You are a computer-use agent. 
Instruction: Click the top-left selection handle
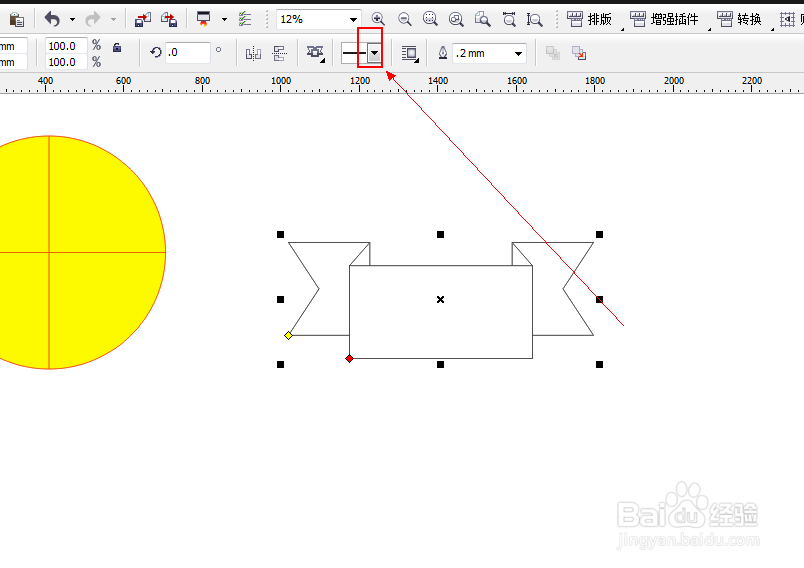click(x=280, y=234)
